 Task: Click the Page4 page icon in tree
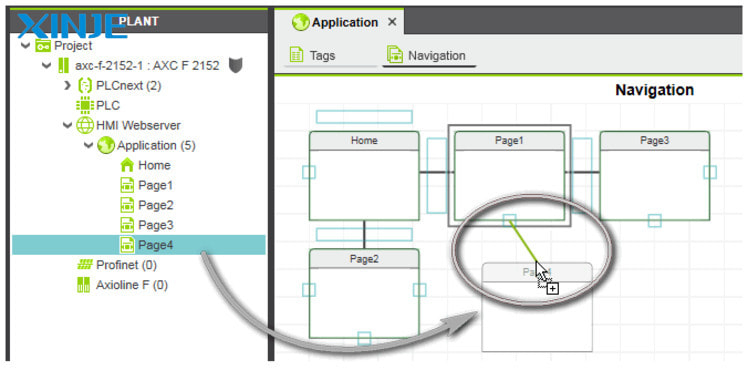pyautogui.click(x=127, y=245)
